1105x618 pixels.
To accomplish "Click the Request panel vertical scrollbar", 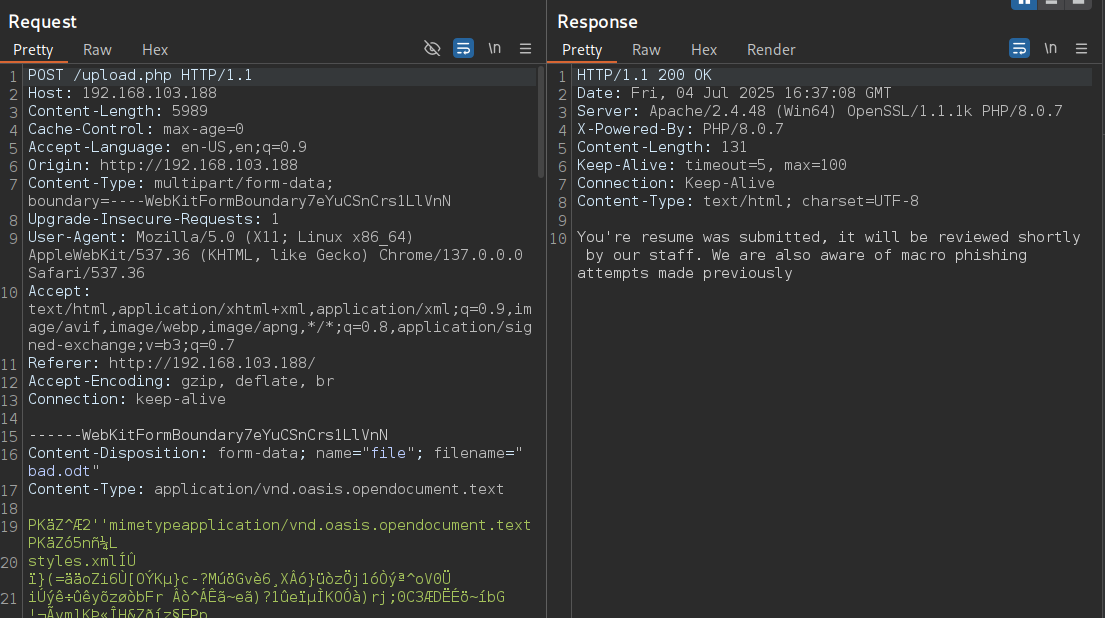I will point(541,121).
